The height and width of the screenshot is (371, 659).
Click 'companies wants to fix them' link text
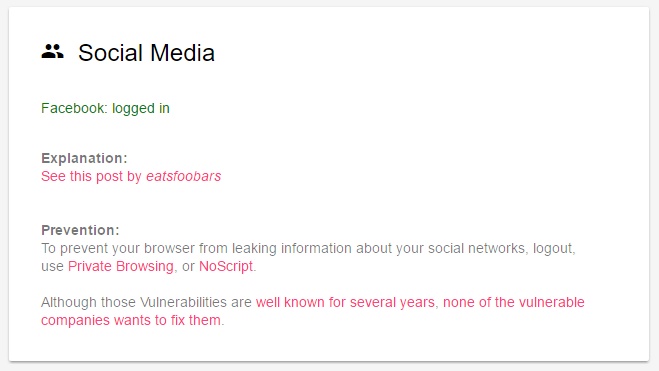[131, 320]
